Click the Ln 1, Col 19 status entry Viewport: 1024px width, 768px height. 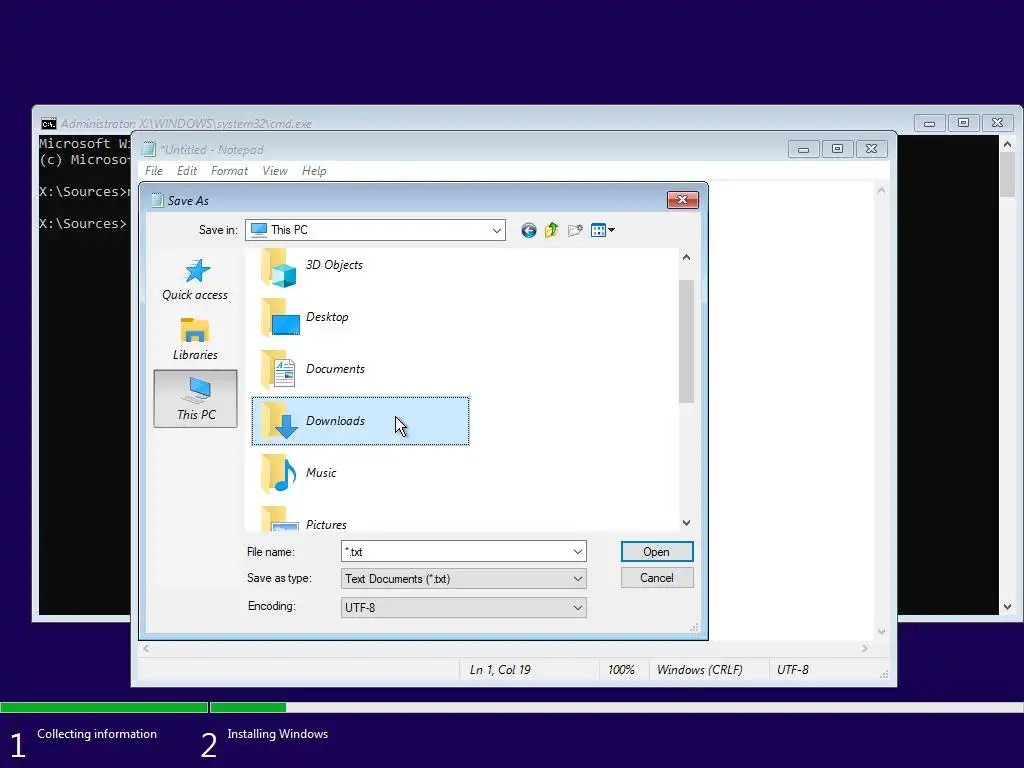click(500, 670)
